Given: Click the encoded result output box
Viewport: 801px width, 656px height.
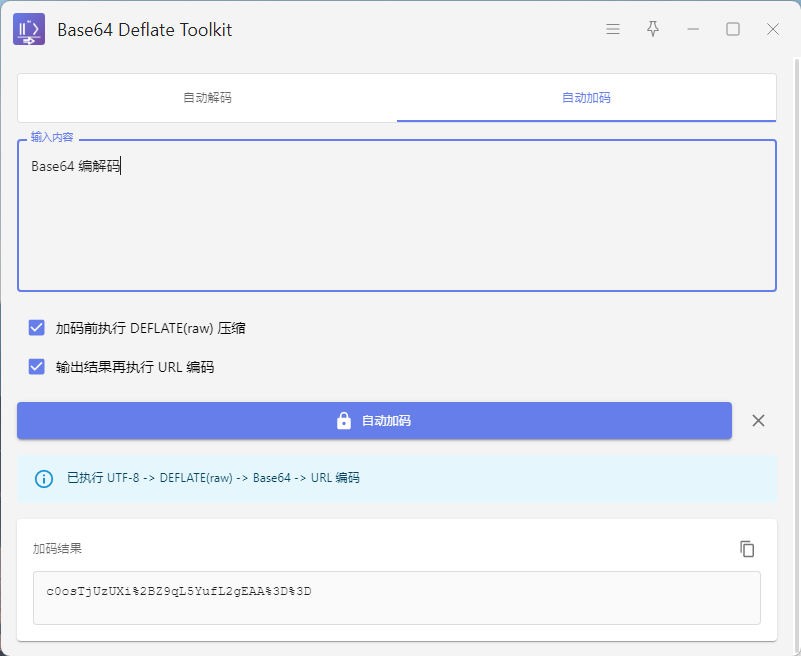Looking at the screenshot, I should pyautogui.click(x=396, y=598).
